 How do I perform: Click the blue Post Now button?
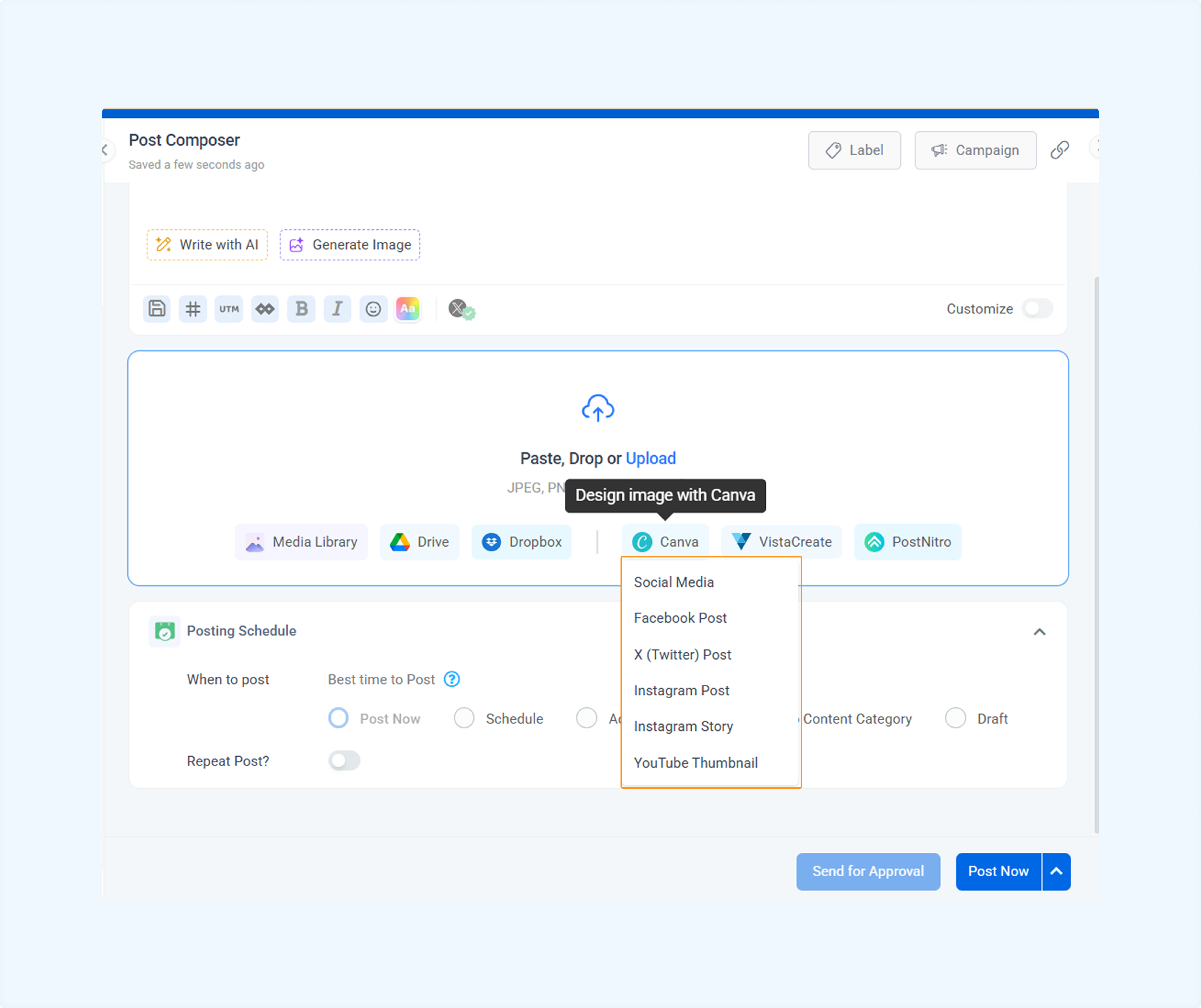[x=998, y=872]
